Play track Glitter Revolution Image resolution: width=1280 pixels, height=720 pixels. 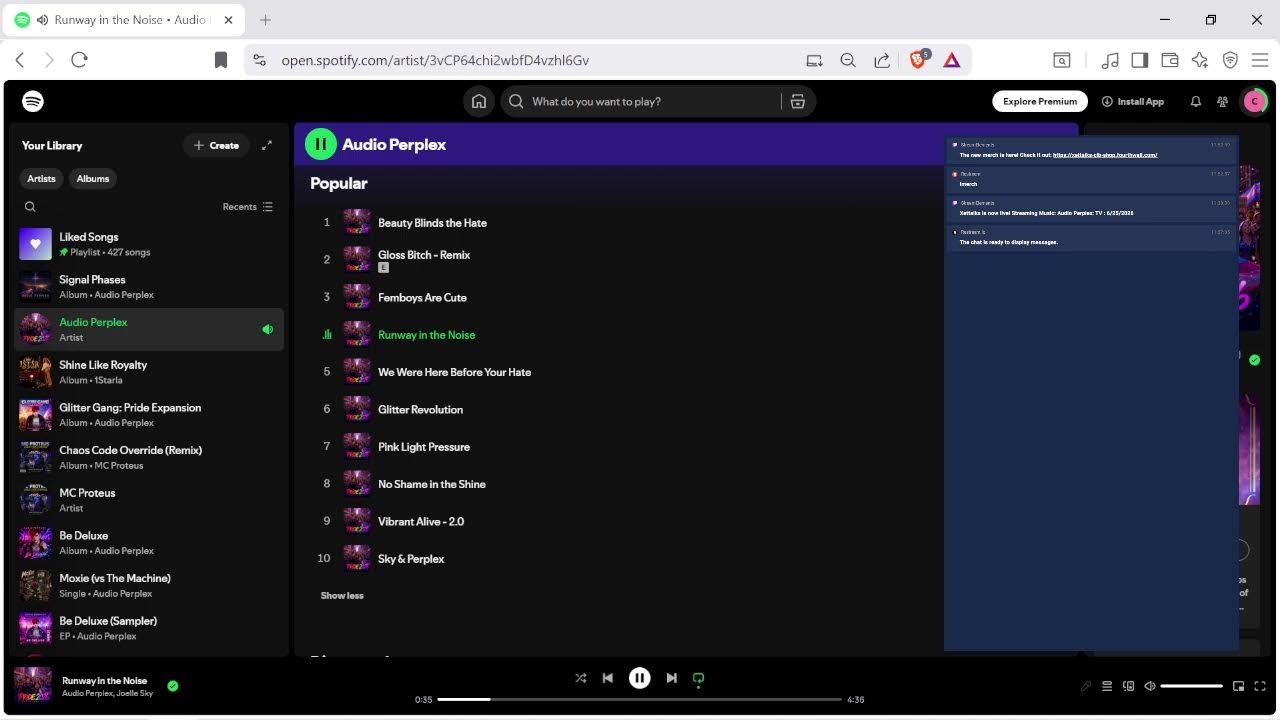[420, 409]
